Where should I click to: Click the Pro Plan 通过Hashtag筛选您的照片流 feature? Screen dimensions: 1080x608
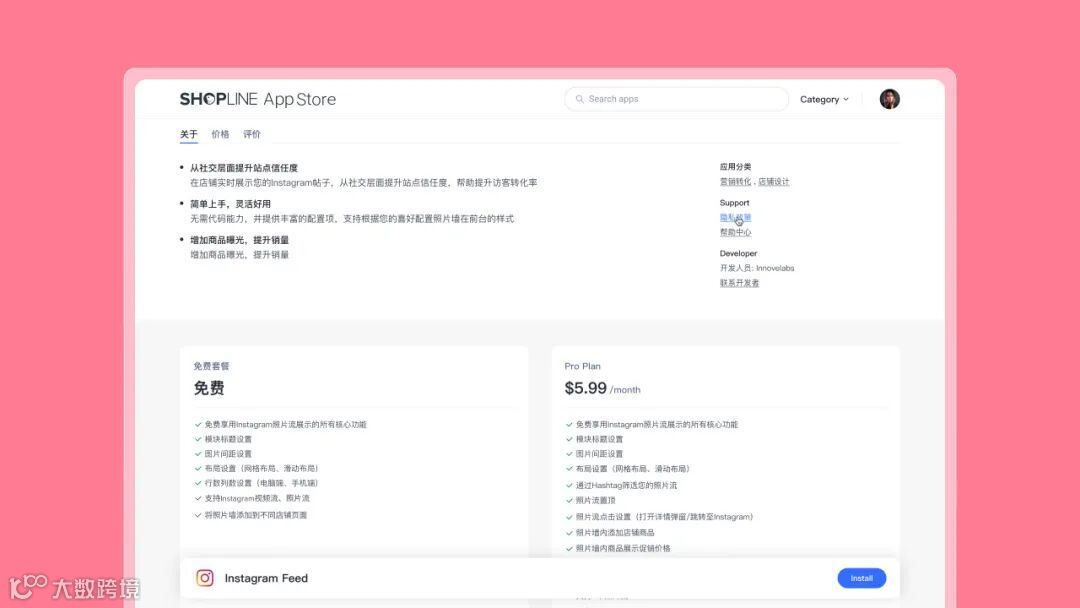click(626, 485)
